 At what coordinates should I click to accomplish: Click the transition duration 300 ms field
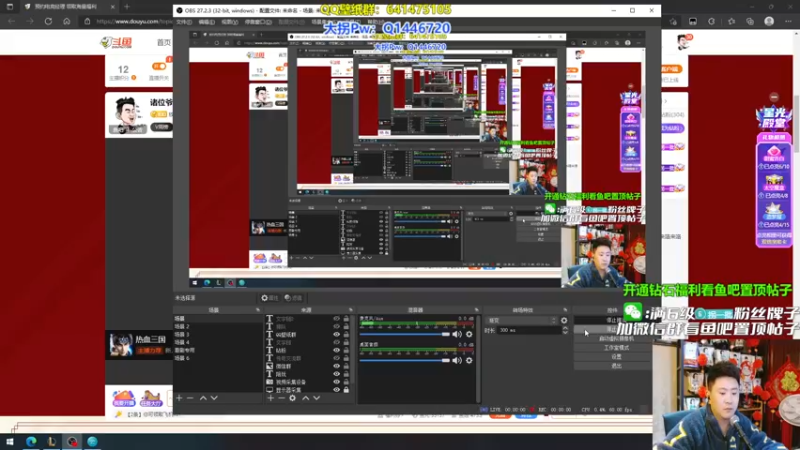[528, 331]
